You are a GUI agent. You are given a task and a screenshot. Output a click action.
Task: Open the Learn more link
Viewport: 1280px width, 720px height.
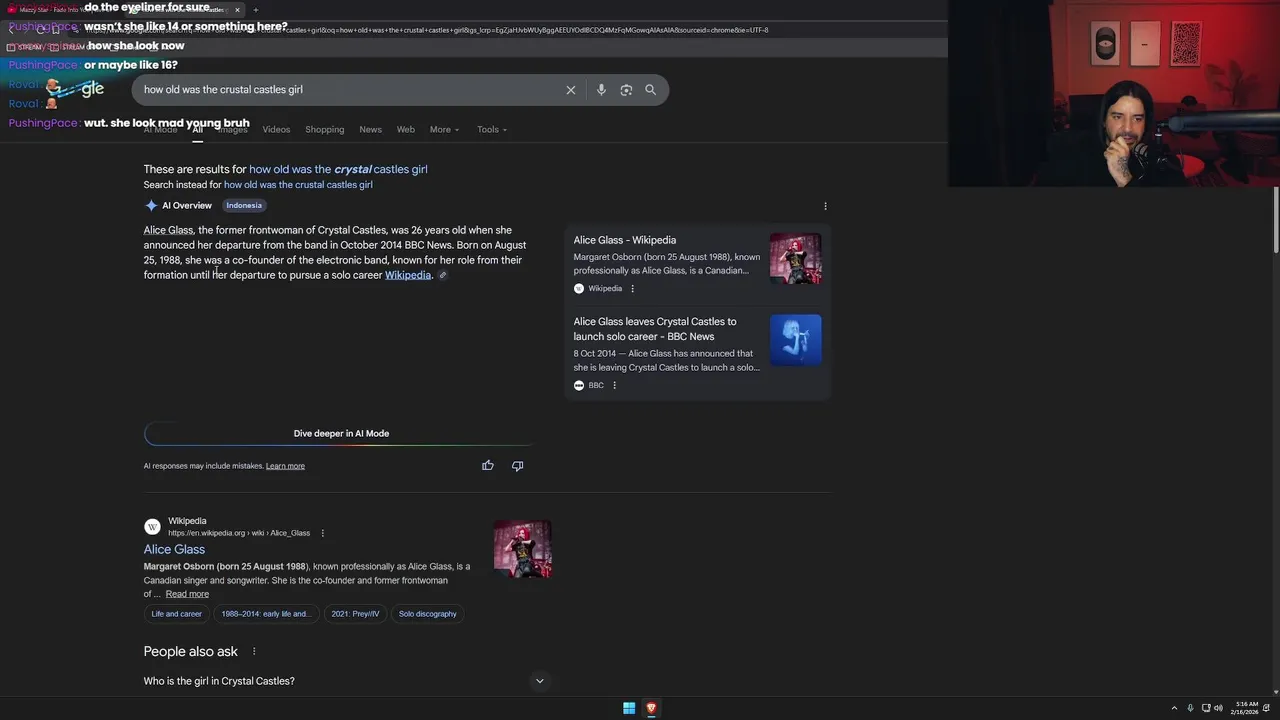tap(285, 466)
